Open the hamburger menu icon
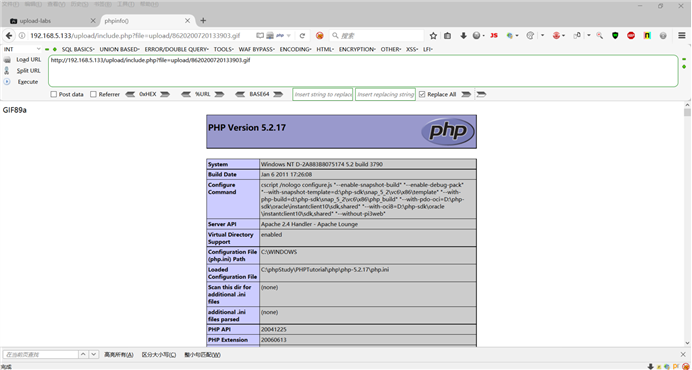The width and height of the screenshot is (692, 370). click(682, 36)
